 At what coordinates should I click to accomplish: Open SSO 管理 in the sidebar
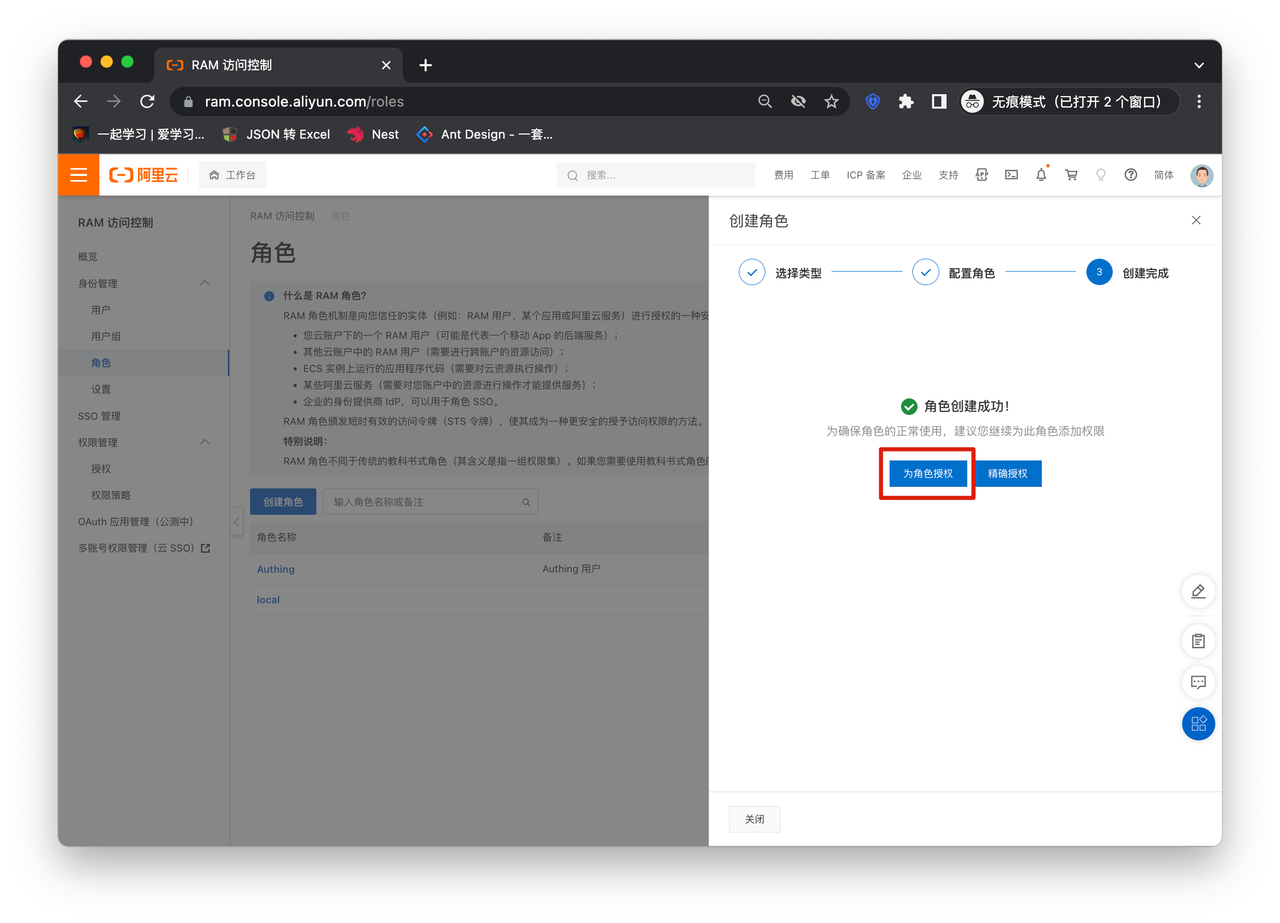pyautogui.click(x=99, y=416)
